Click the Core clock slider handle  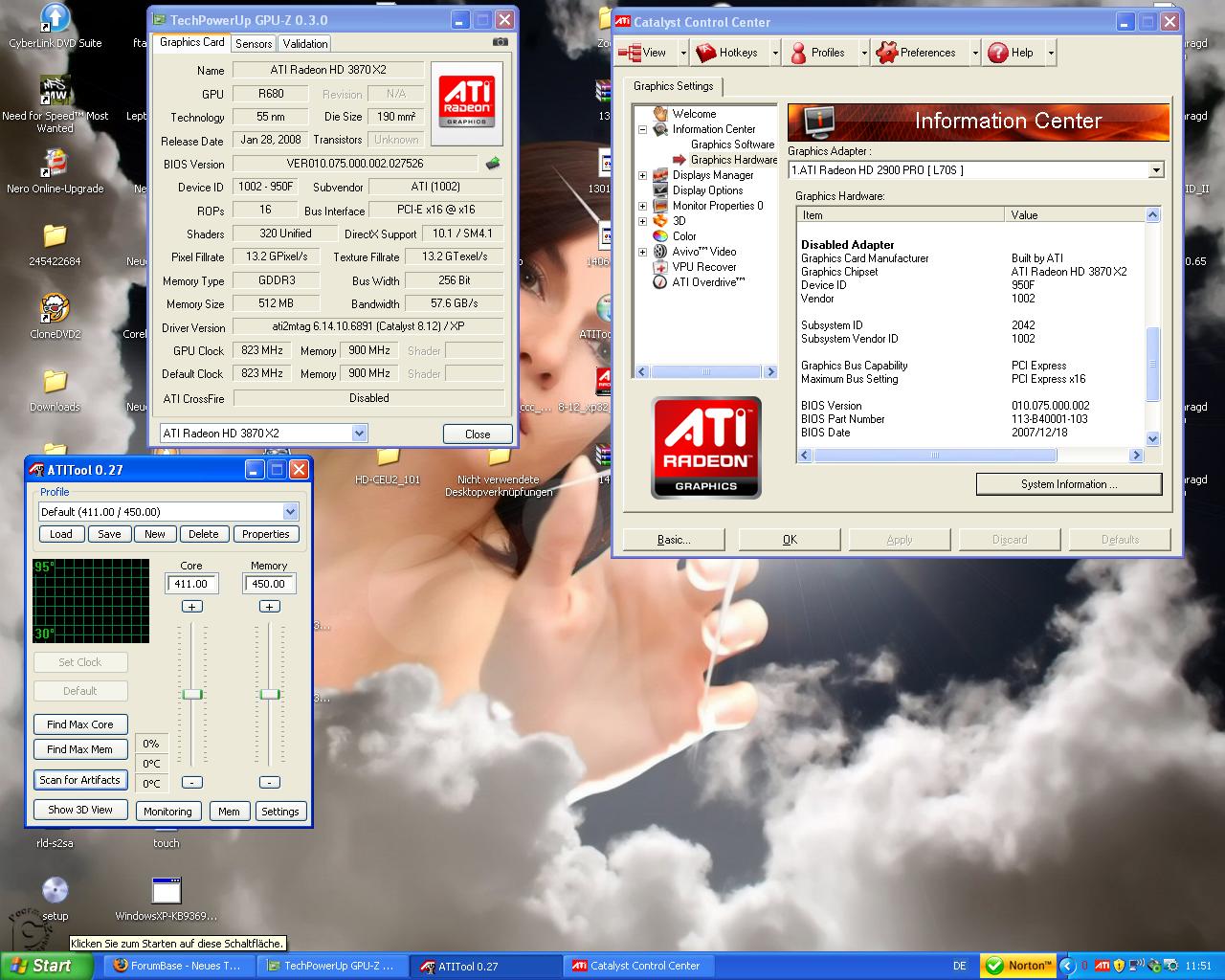[x=192, y=694]
